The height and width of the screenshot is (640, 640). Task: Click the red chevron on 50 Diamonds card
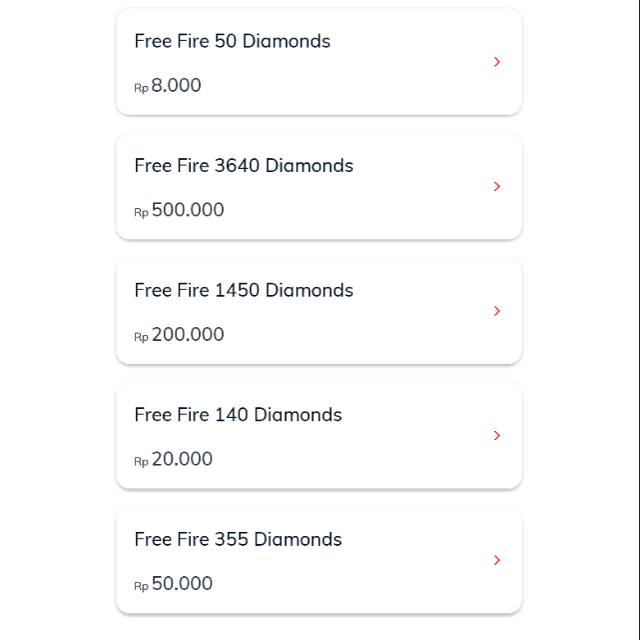click(497, 62)
